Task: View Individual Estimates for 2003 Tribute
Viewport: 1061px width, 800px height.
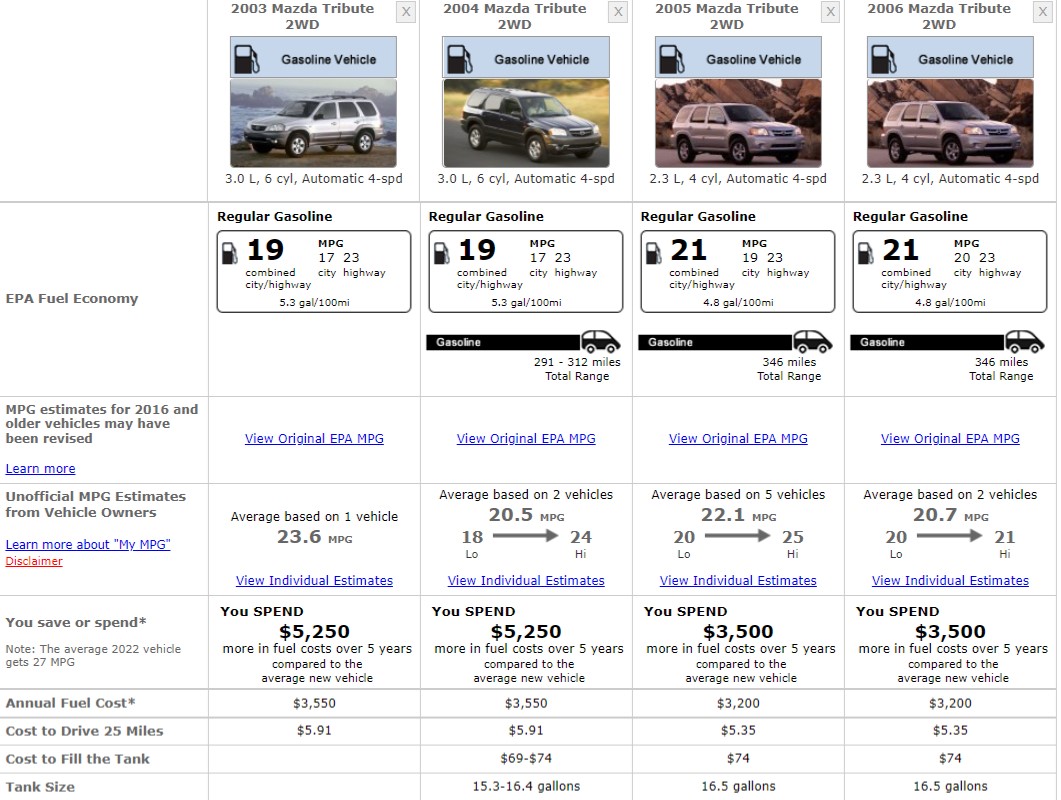Action: (x=314, y=581)
